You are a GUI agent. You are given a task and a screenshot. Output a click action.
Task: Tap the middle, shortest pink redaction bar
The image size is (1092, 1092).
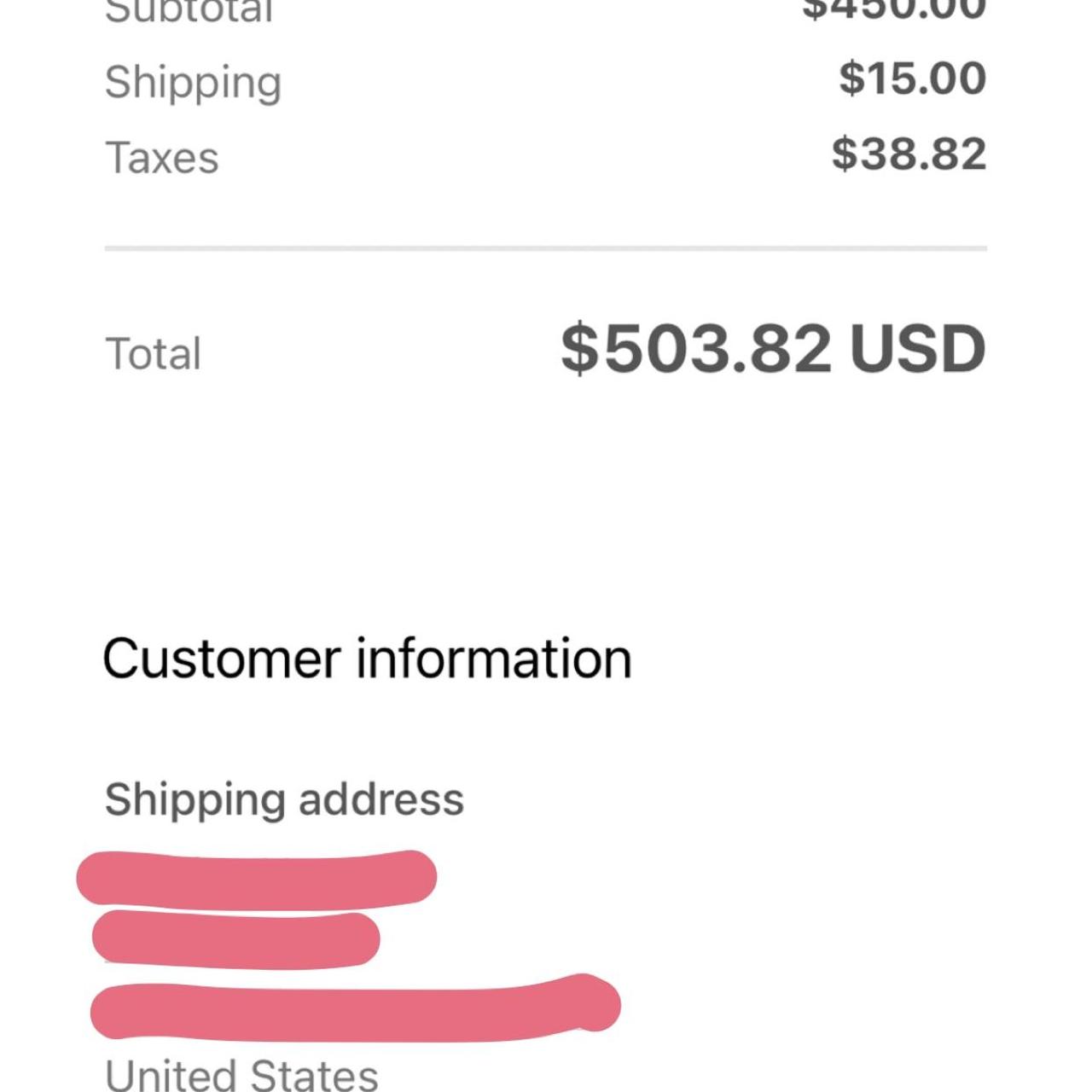tap(235, 939)
